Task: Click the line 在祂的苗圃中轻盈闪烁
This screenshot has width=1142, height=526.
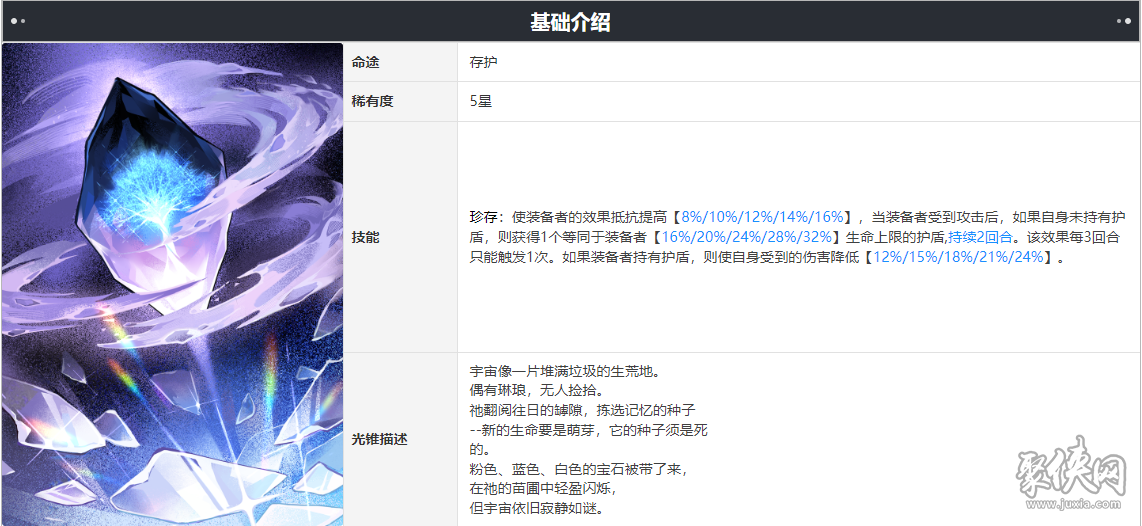Action: [543, 489]
